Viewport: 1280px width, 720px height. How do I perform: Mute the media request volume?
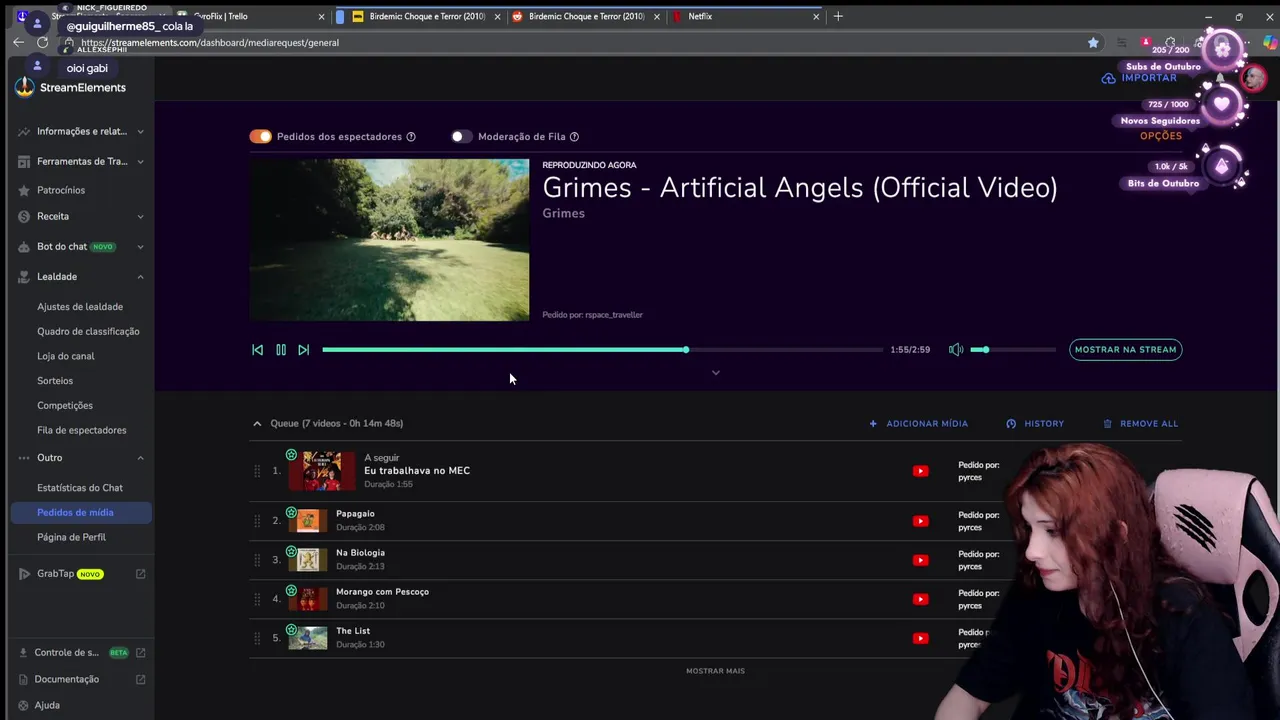[956, 350]
